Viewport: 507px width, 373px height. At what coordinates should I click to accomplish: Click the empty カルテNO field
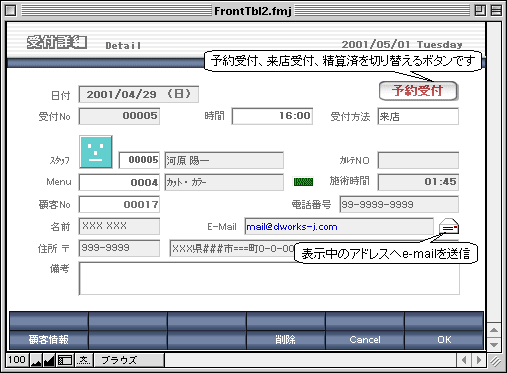[x=418, y=160]
